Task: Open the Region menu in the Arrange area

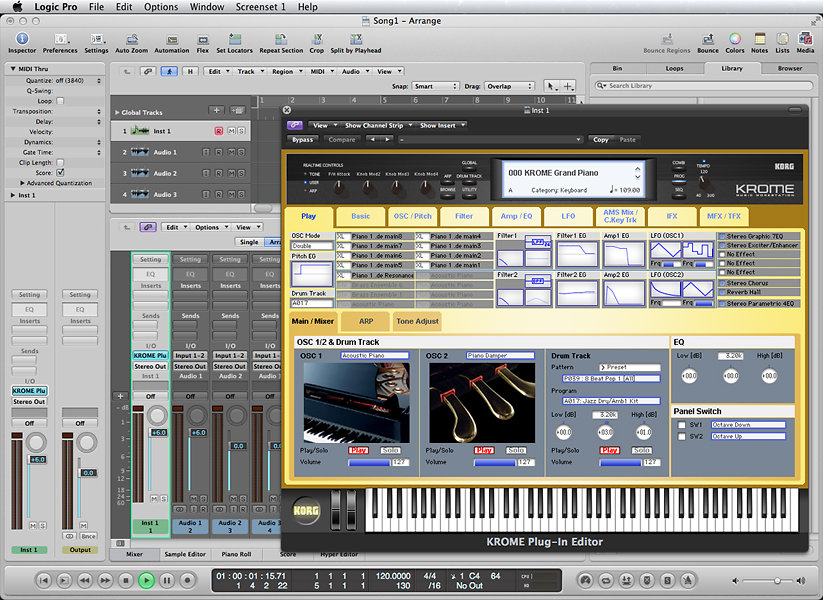Action: pos(287,71)
